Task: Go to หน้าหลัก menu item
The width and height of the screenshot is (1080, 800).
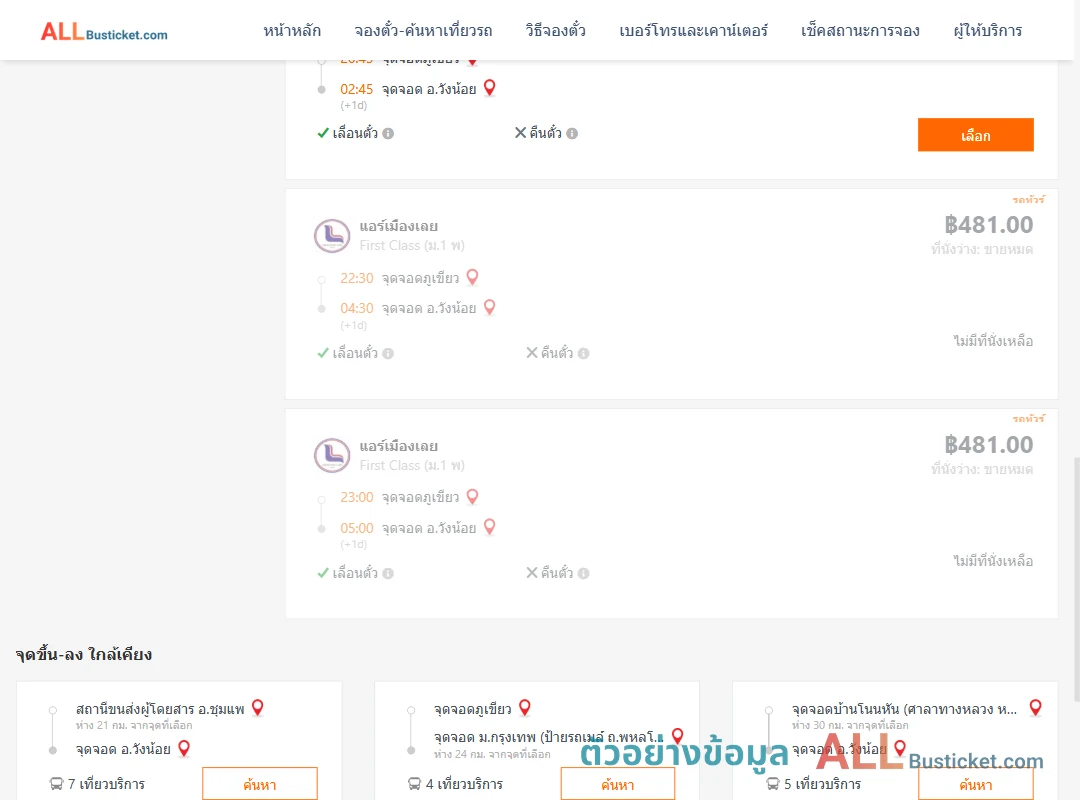Action: coord(292,31)
